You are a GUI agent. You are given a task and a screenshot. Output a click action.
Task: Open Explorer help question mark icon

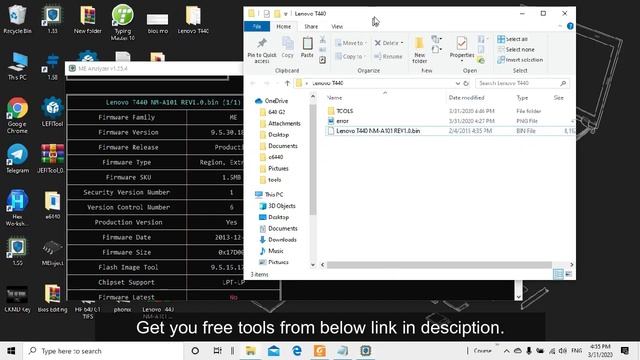coord(570,26)
